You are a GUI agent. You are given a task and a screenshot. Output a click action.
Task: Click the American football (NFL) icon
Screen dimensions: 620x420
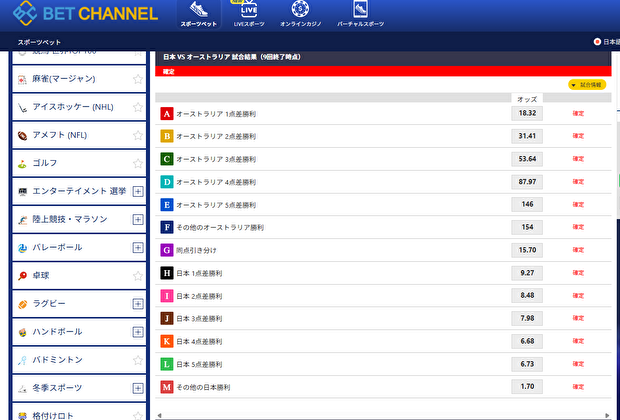(22, 135)
